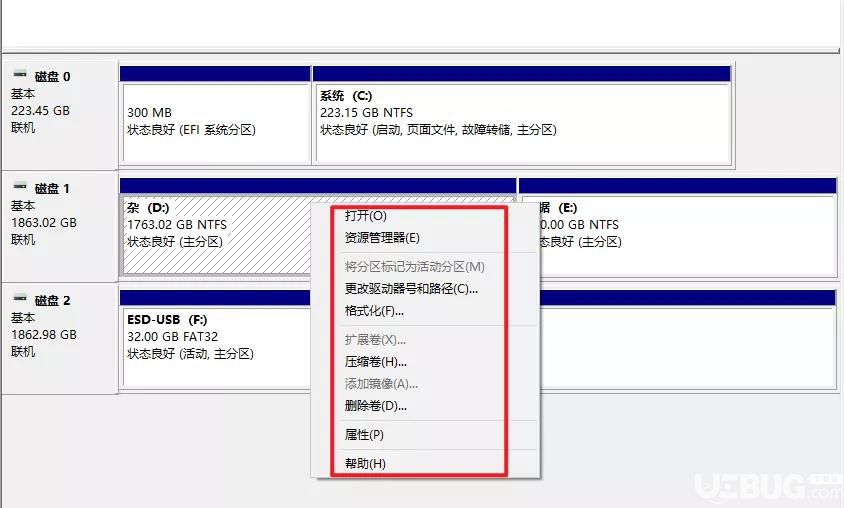Click the 223.15 GB NTFS text
Viewport: 844px width, 508px height.
coord(367,113)
